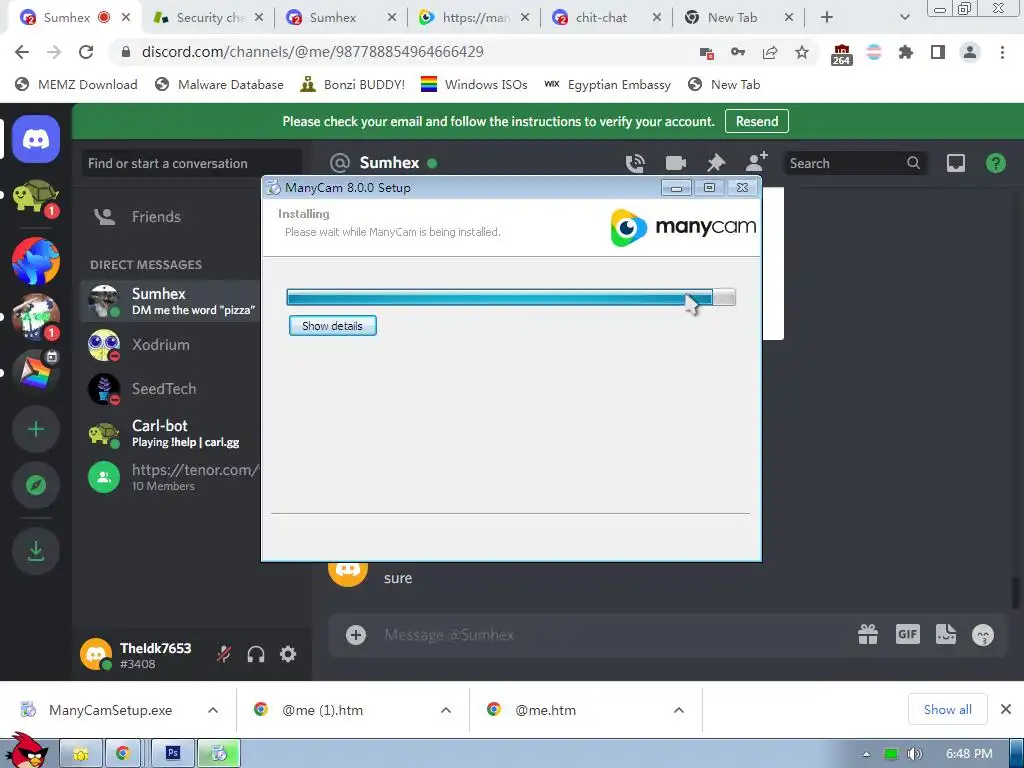Open the emoji picker
1024x768 pixels.
[983, 635]
